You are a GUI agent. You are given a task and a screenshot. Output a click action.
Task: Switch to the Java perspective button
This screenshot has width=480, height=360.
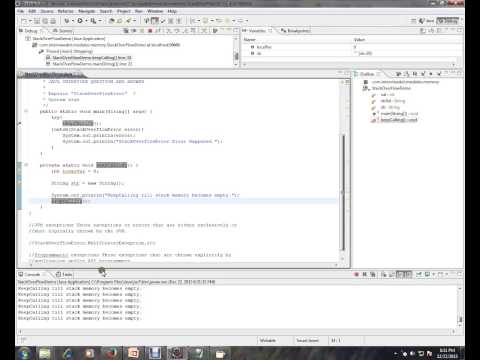[x=426, y=21]
